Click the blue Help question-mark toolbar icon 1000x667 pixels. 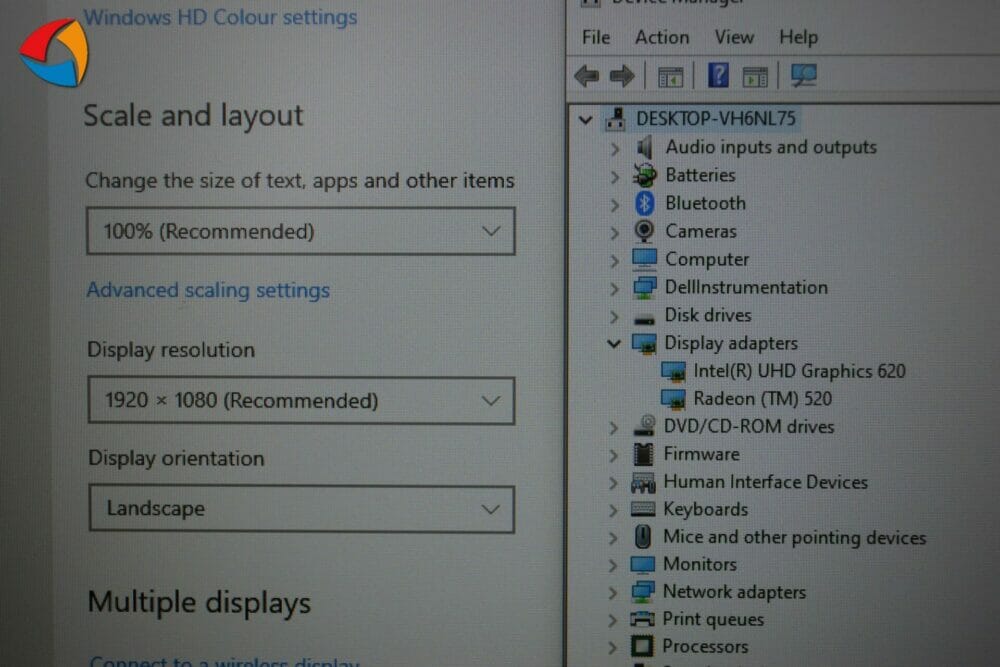718,75
